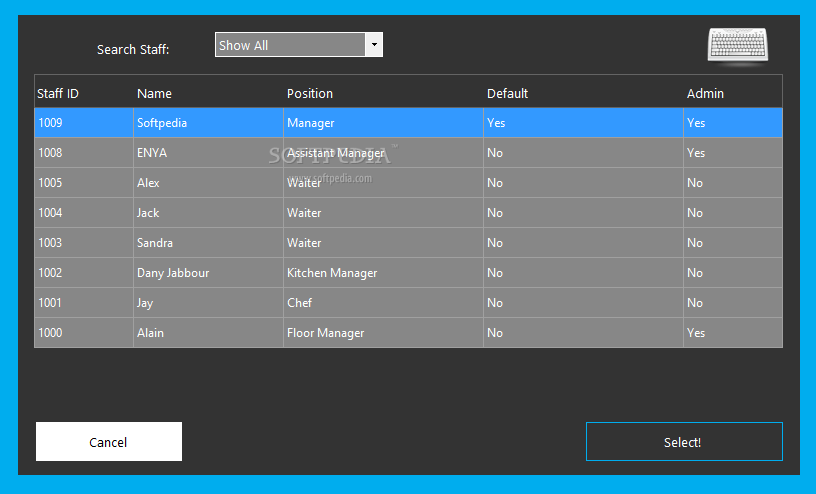
Task: Select the Alex name cell
Action: pos(208,183)
